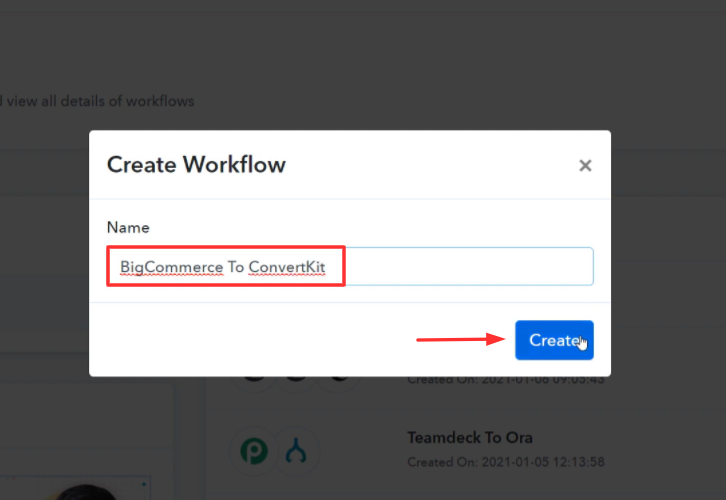Close the Create Workflow dialog
The height and width of the screenshot is (500, 726).
click(x=585, y=165)
